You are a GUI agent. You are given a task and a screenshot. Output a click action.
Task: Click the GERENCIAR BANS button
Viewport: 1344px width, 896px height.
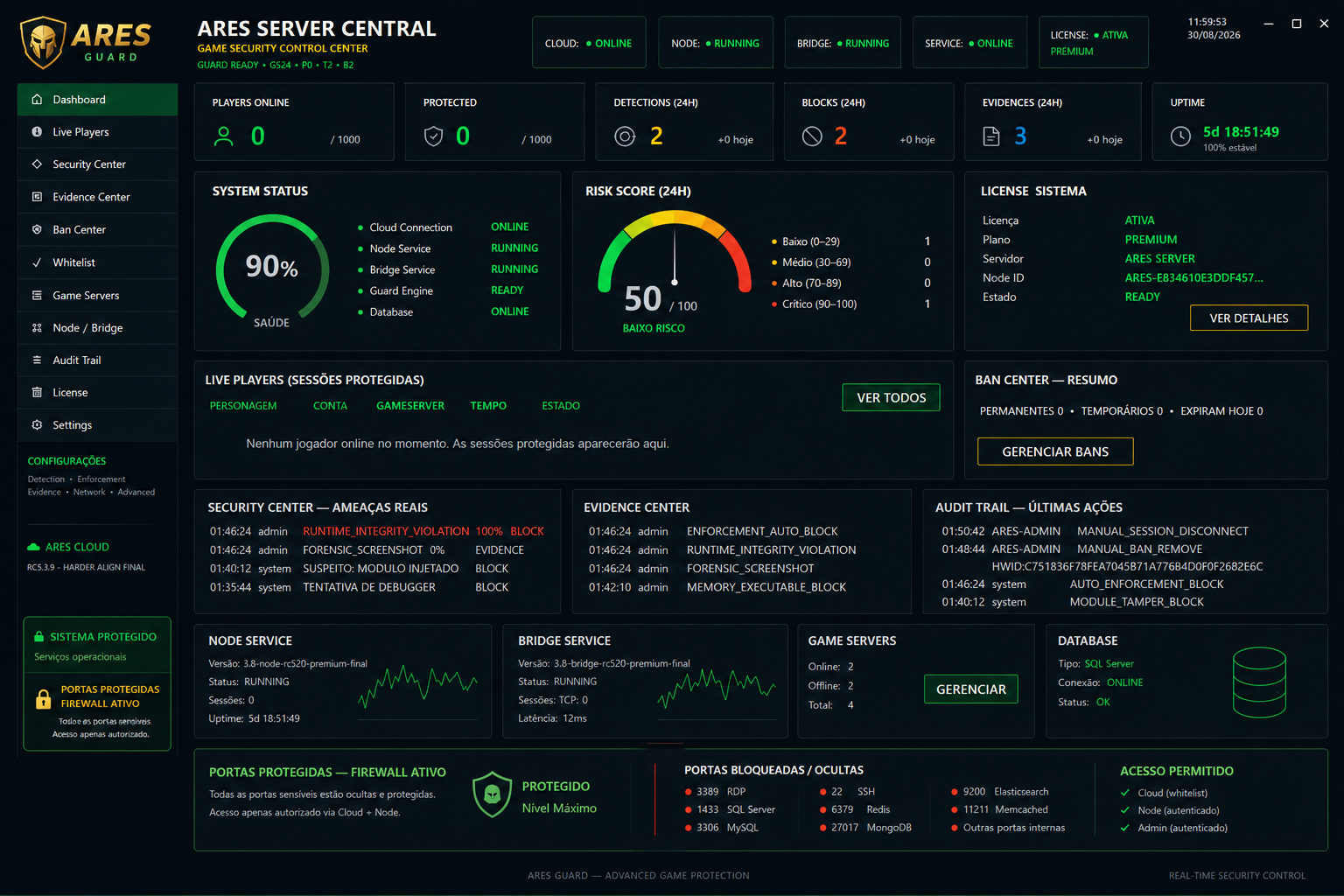[1055, 451]
